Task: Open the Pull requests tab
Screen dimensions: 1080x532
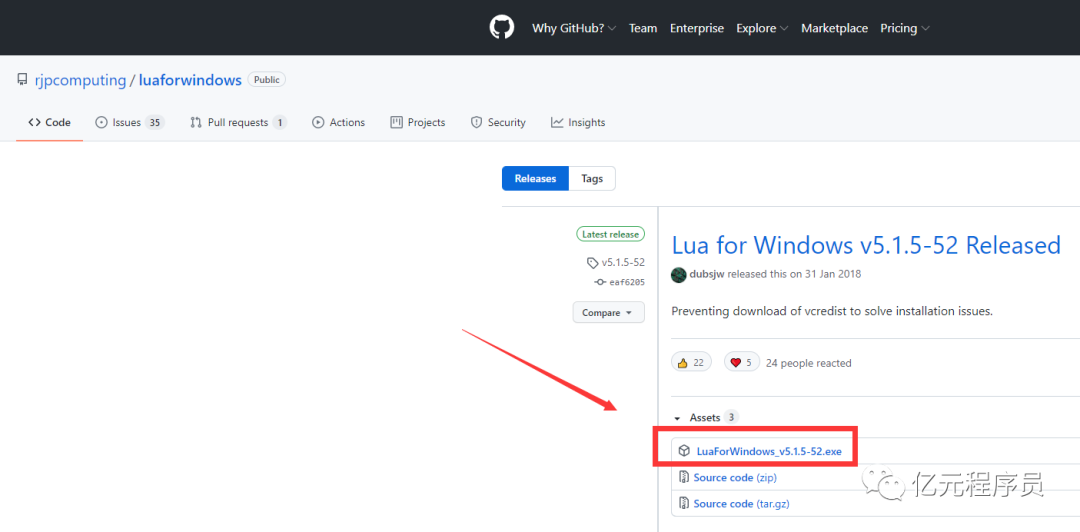Action: tap(238, 122)
